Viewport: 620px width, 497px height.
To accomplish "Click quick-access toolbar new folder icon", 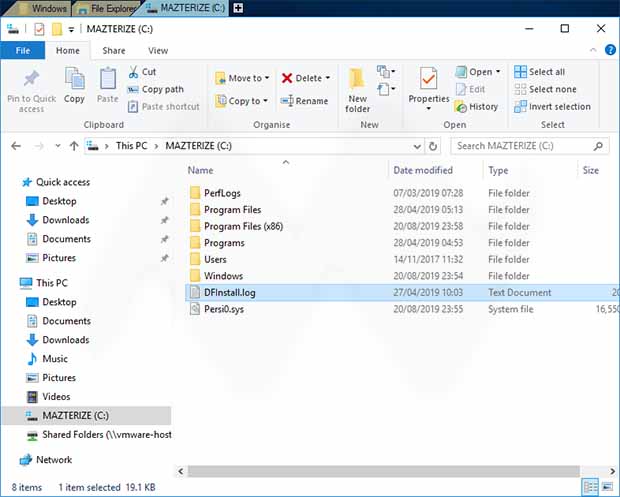I will coord(57,29).
